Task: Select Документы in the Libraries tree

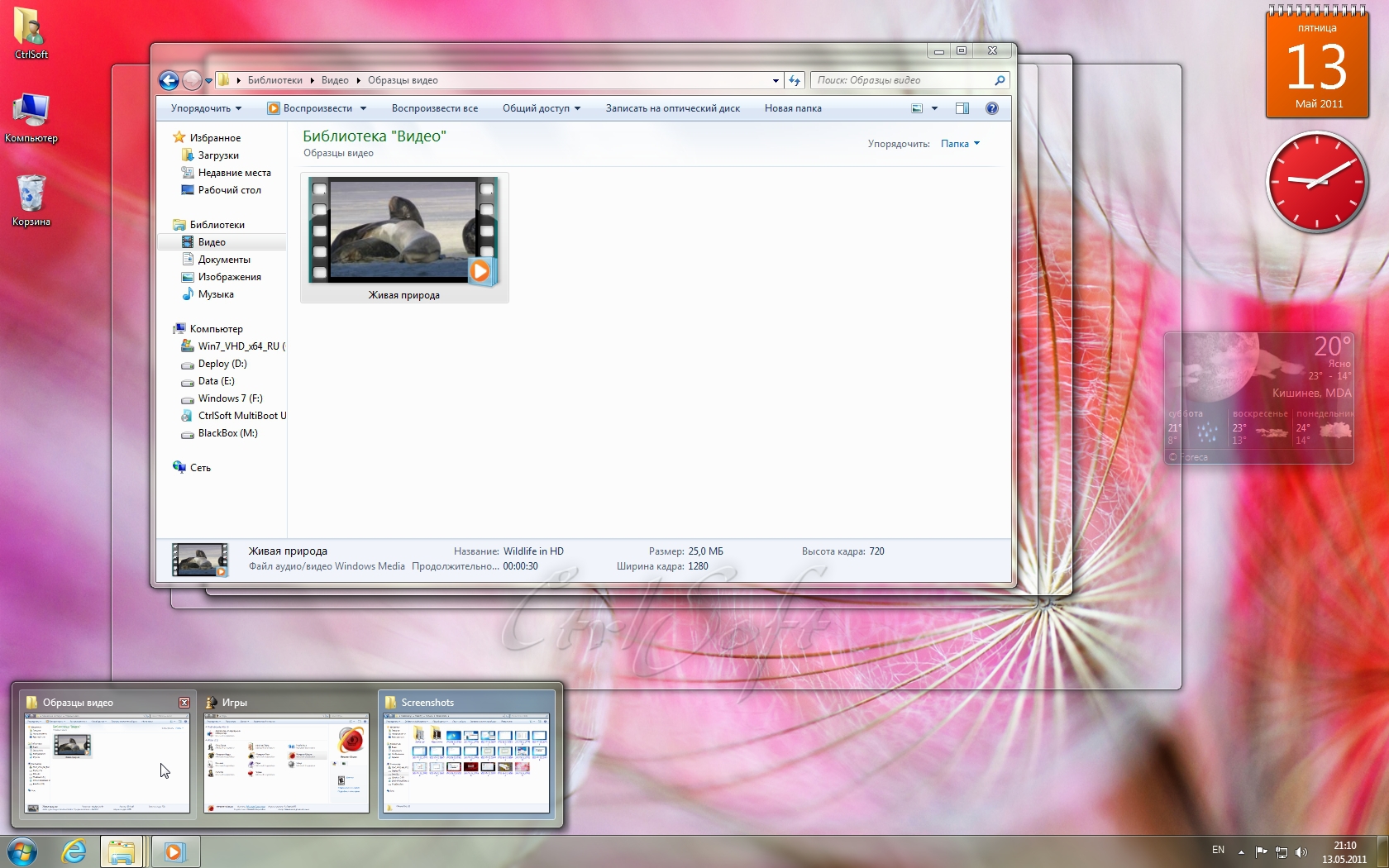Action: click(x=224, y=260)
